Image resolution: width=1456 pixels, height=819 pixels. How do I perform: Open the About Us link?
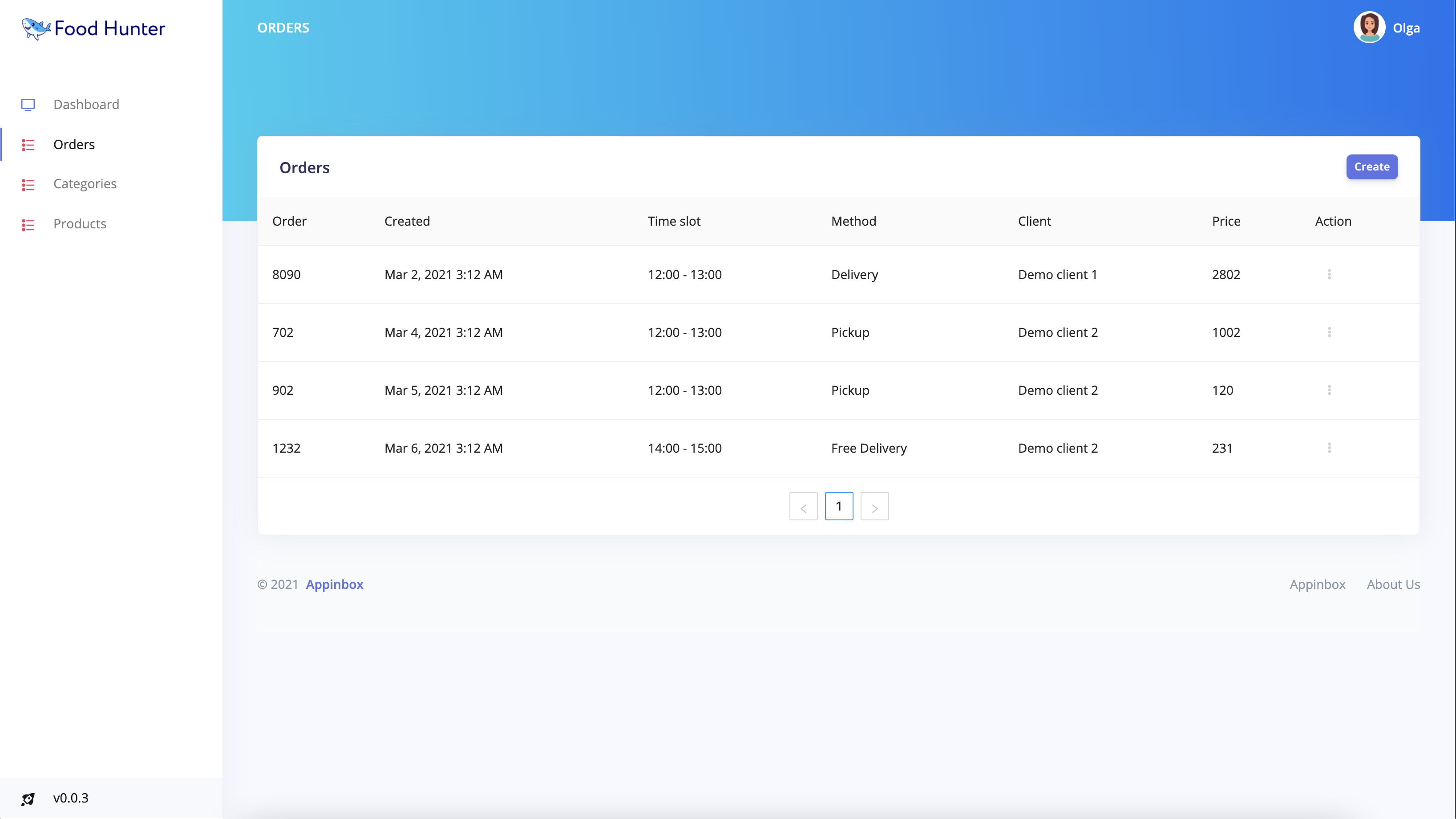coord(1393,584)
